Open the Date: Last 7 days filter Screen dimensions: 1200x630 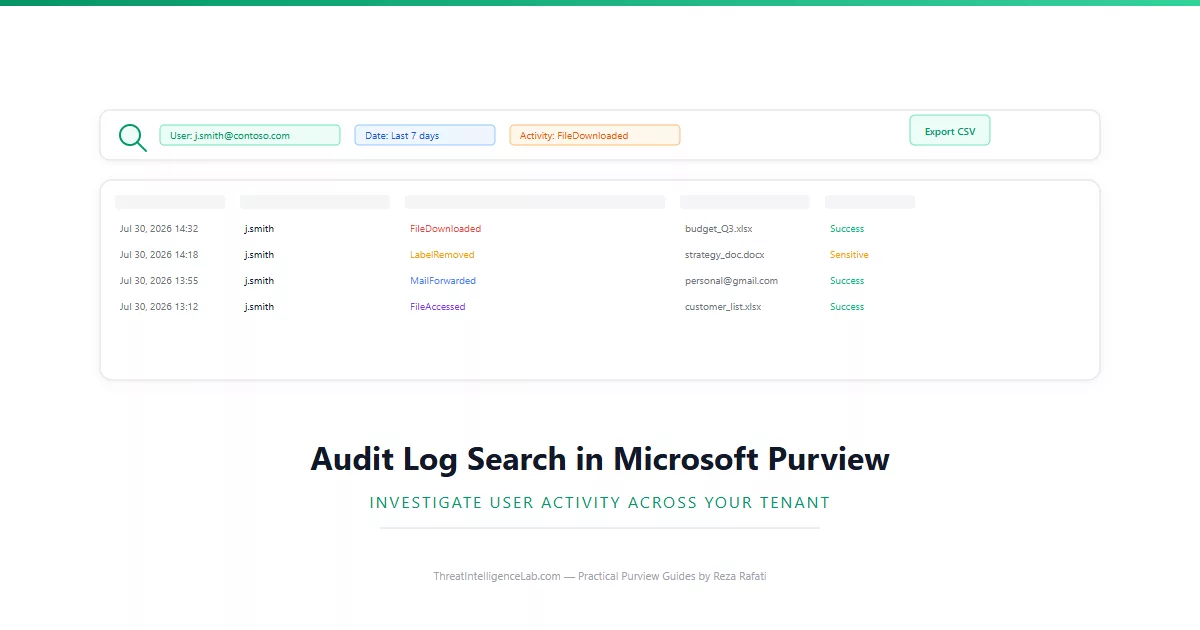[425, 135]
